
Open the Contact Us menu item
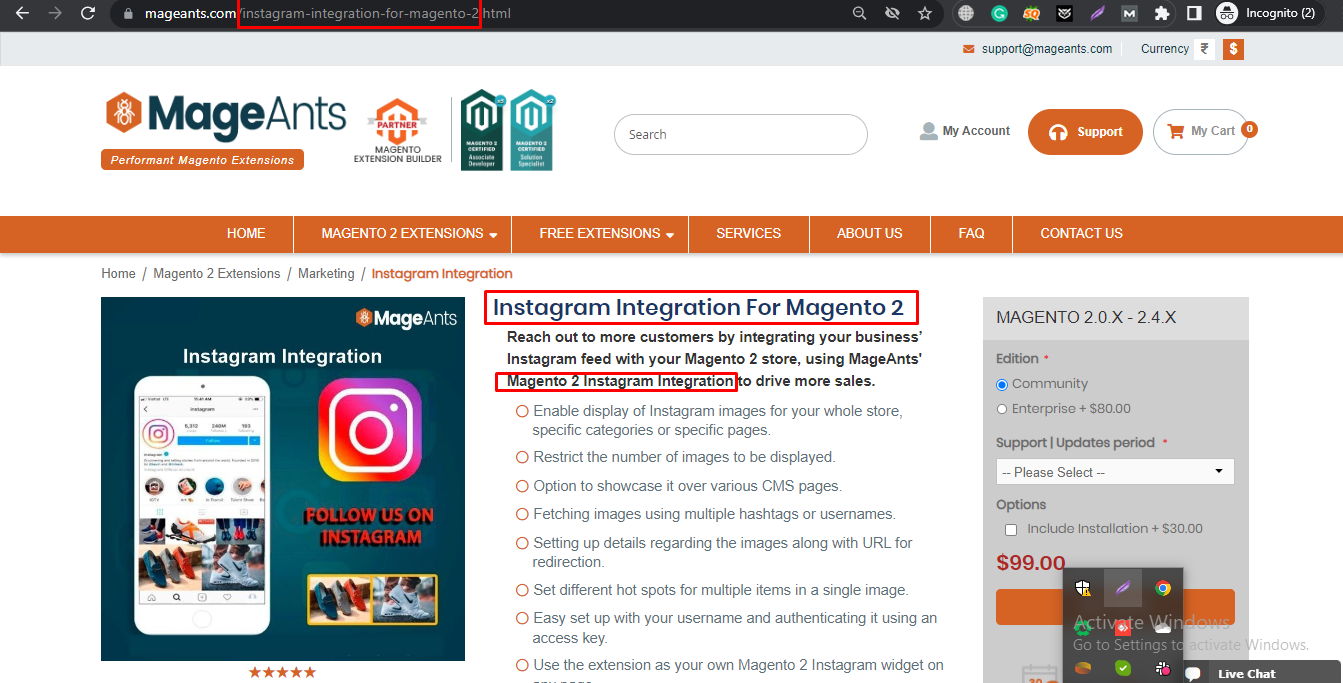[1081, 234]
